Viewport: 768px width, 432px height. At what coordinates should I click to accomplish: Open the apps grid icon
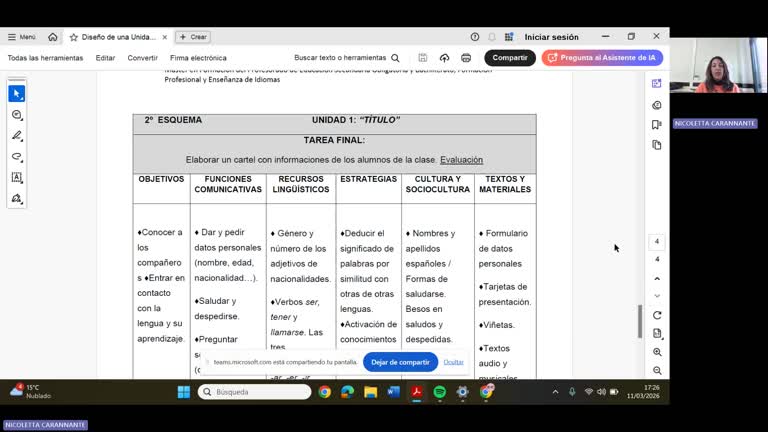[509, 37]
